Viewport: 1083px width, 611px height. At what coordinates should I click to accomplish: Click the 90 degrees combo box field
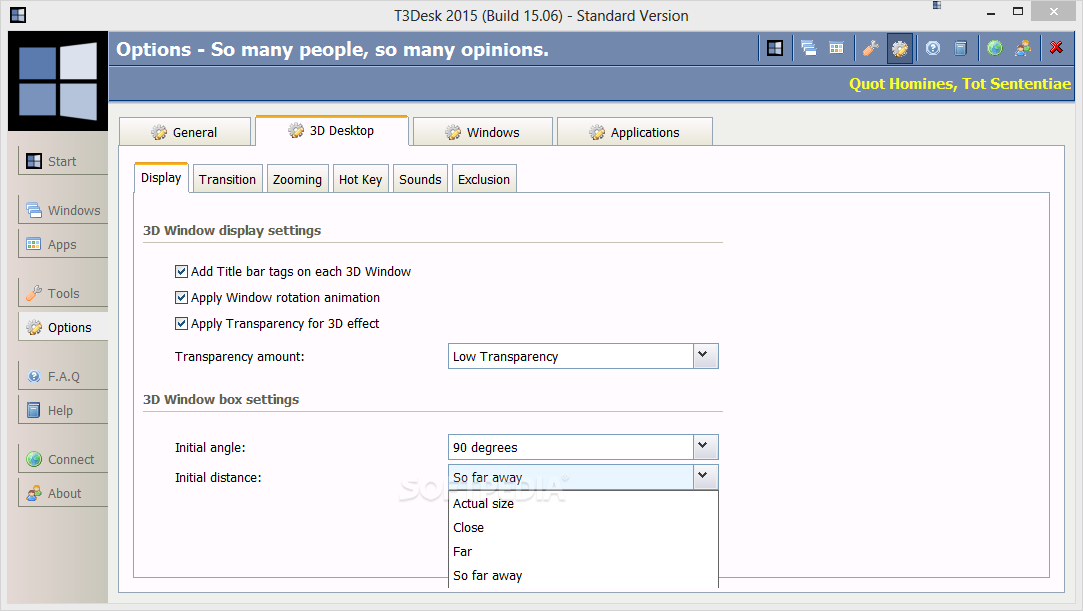[571, 447]
